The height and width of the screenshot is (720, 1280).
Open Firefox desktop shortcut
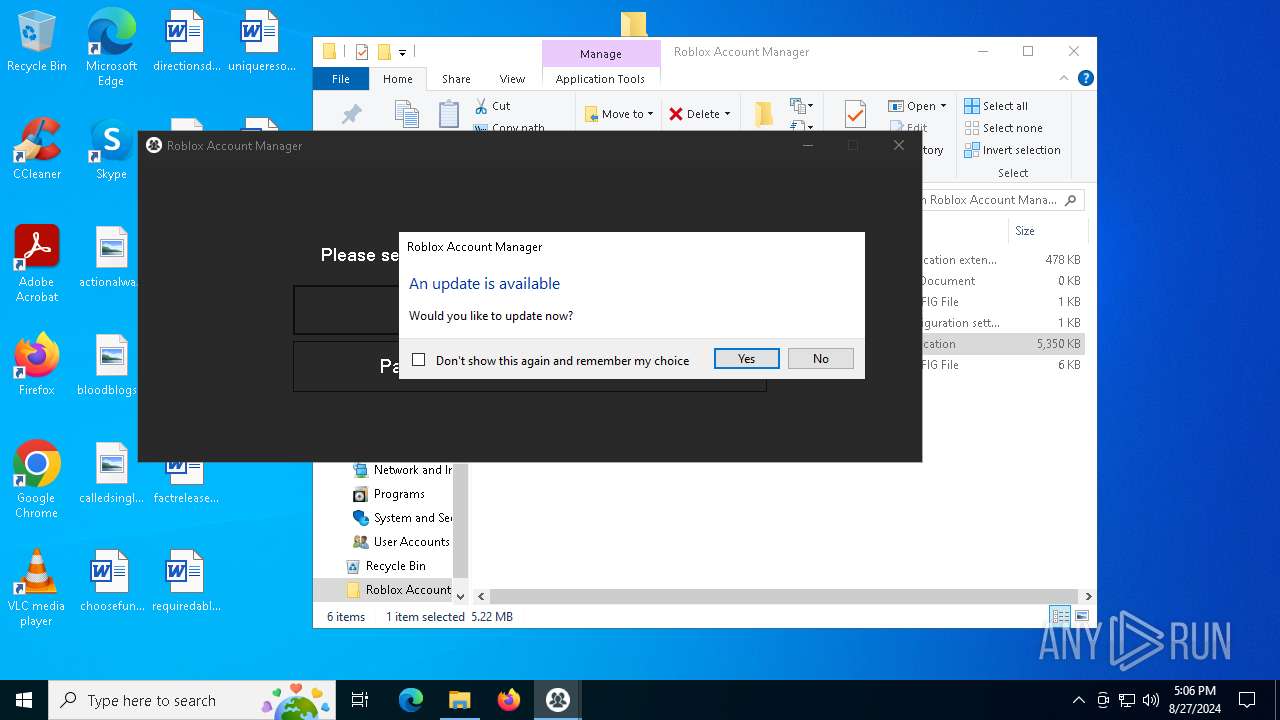coord(37,365)
